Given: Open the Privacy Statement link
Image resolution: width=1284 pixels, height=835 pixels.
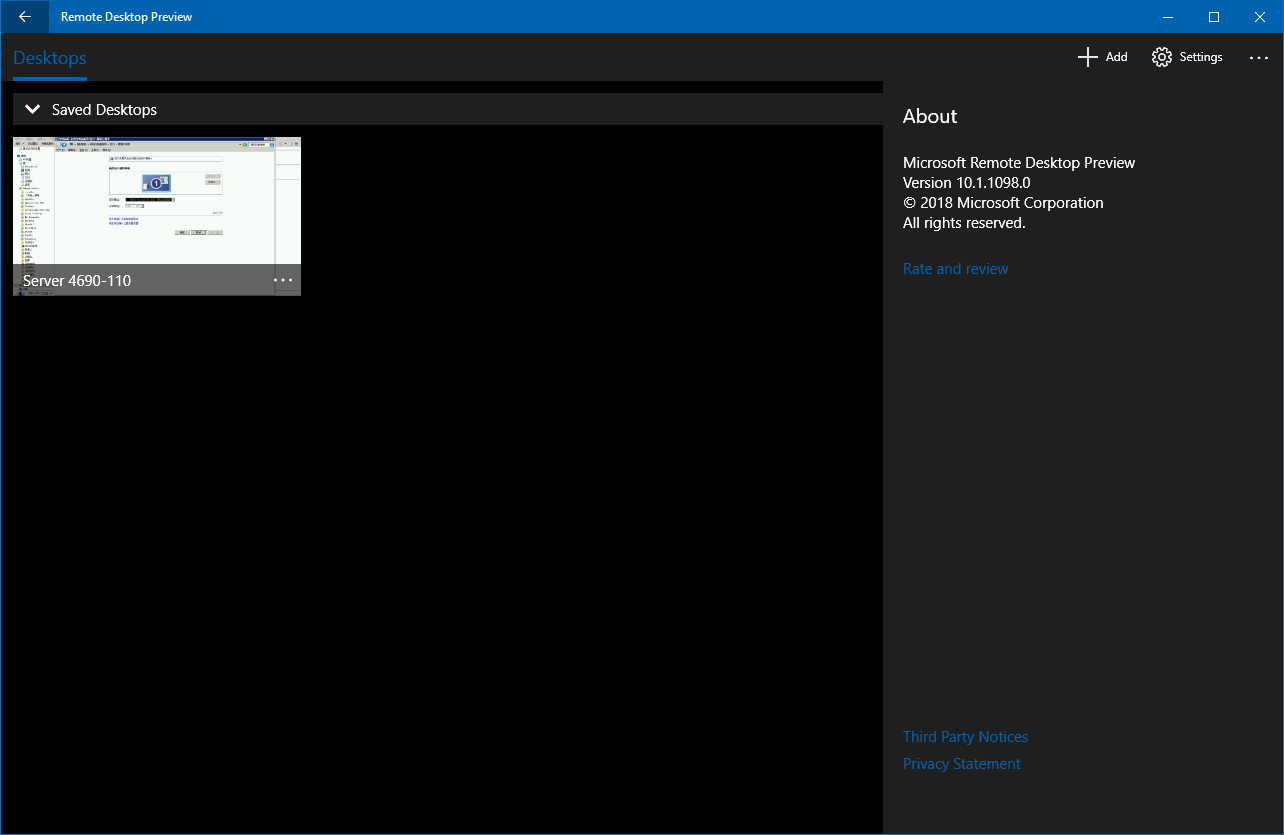Looking at the screenshot, I should point(962,764).
